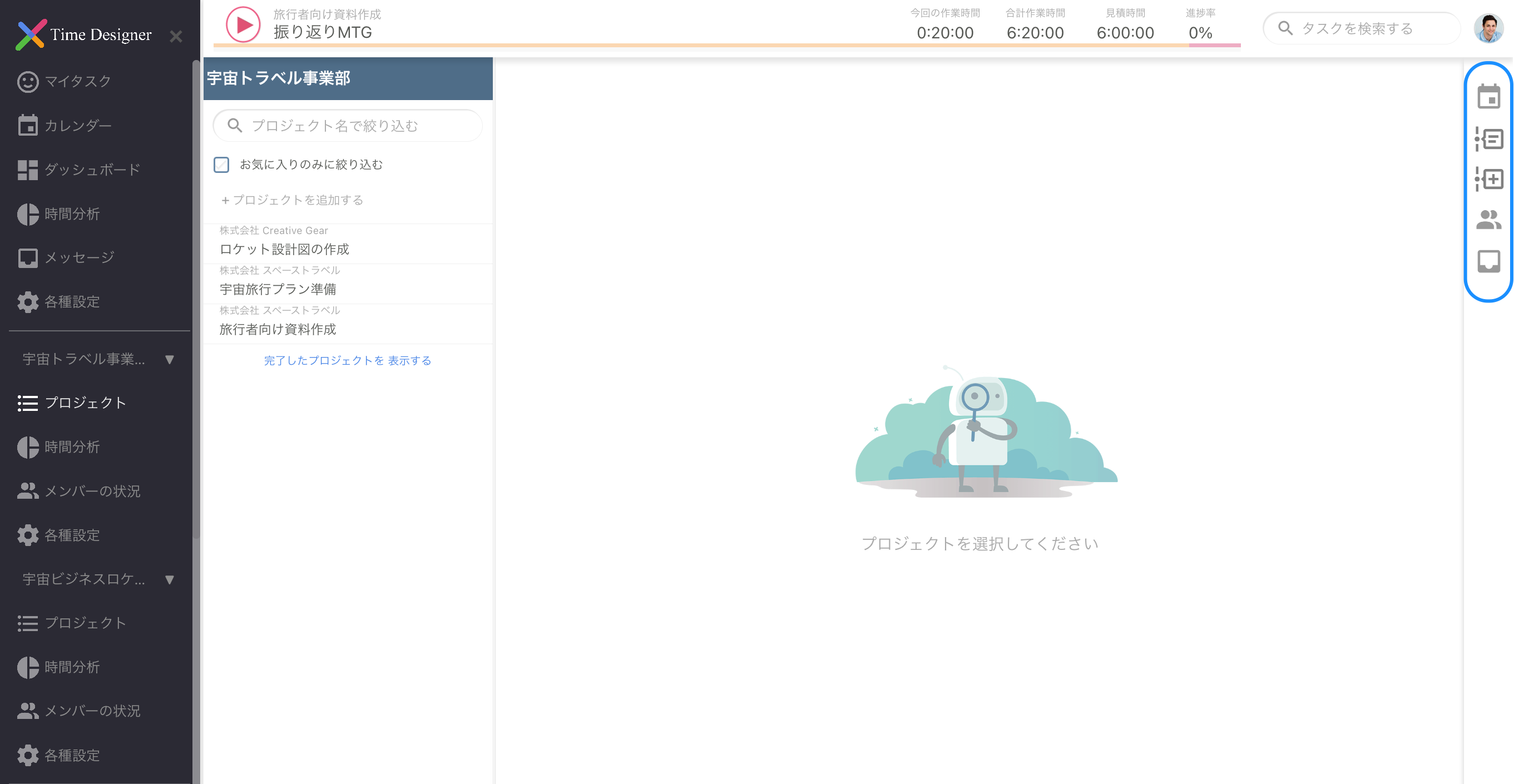The height and width of the screenshot is (784, 1514).
Task: Select the ロケット設計図の作成 project
Action: (x=284, y=249)
